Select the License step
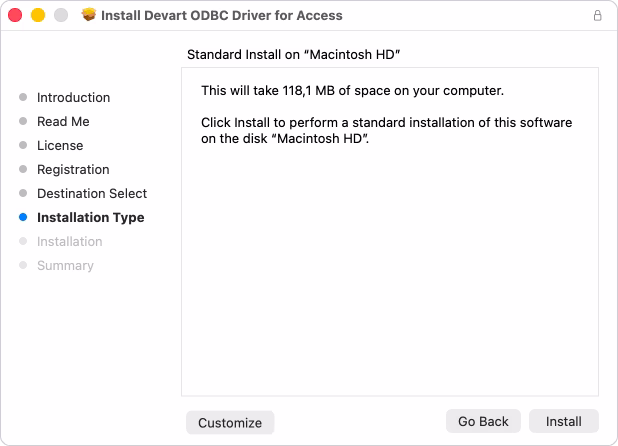The height and width of the screenshot is (446, 618). click(x=60, y=145)
